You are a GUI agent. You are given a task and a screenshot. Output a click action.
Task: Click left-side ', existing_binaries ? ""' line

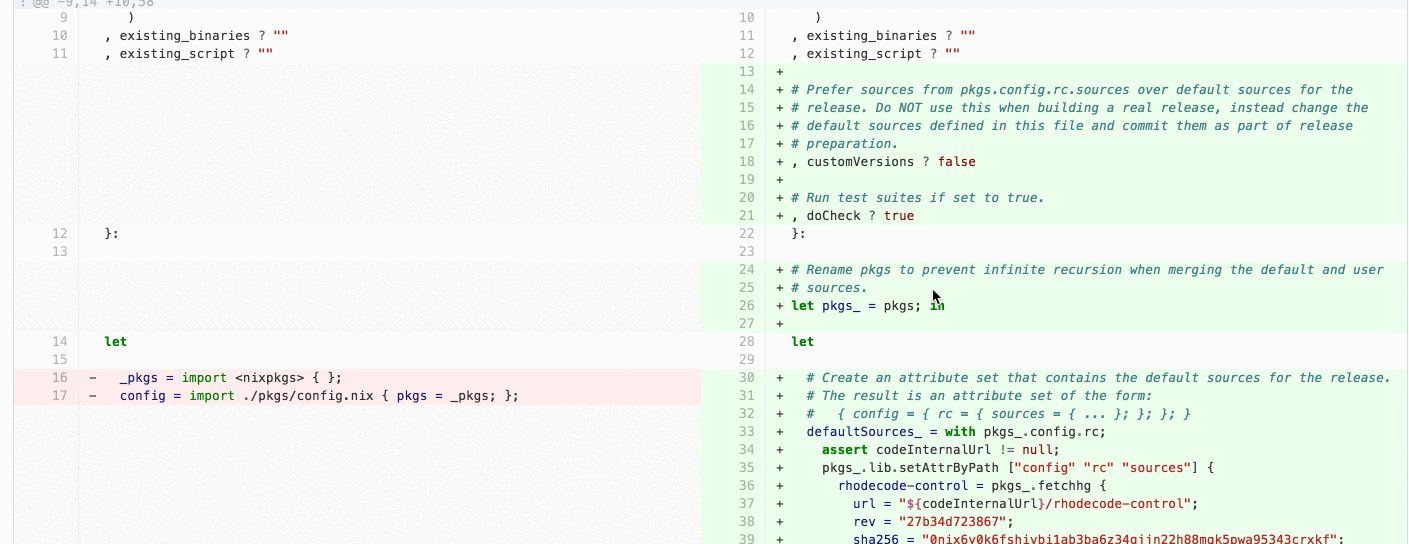coord(196,36)
